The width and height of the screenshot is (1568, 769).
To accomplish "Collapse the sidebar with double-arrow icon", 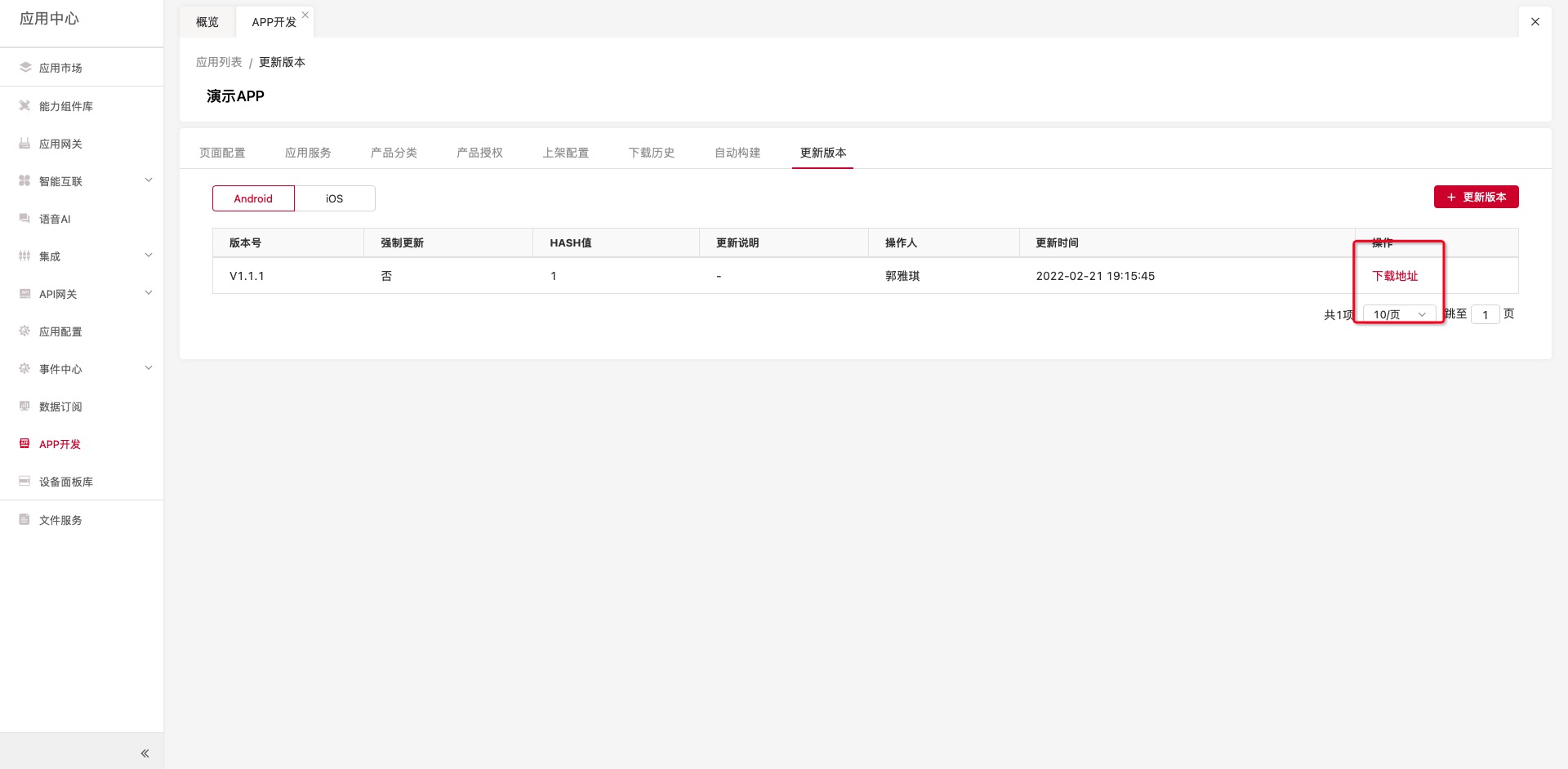I will pyautogui.click(x=145, y=753).
